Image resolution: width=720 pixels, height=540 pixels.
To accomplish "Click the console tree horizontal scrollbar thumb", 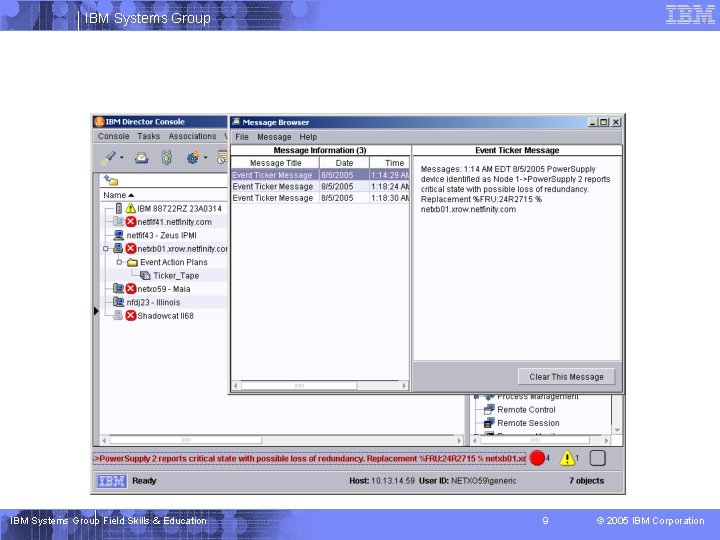I will click(186, 440).
